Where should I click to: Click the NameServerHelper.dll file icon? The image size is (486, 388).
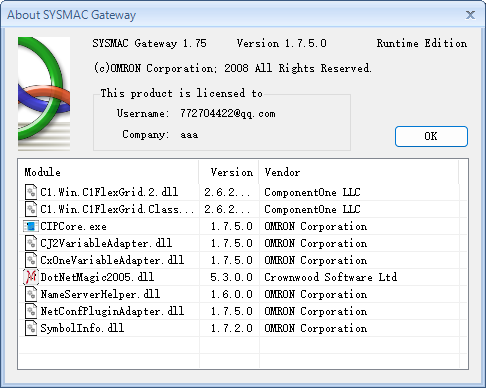(x=31, y=294)
